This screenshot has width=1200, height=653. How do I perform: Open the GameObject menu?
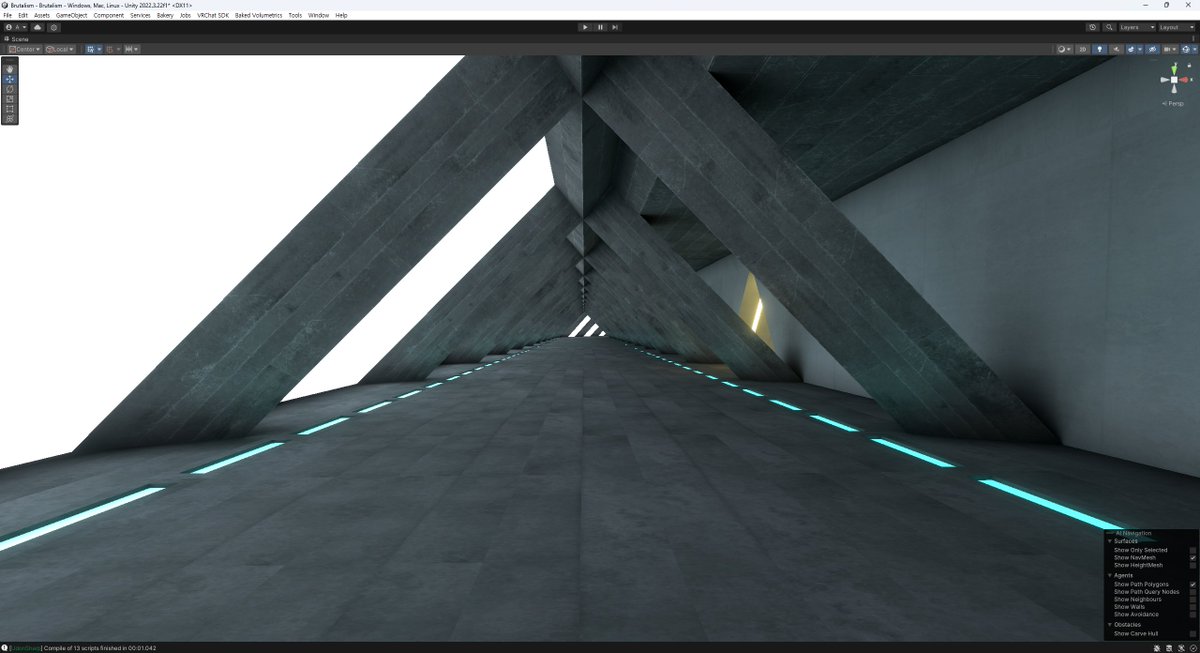[x=72, y=16]
